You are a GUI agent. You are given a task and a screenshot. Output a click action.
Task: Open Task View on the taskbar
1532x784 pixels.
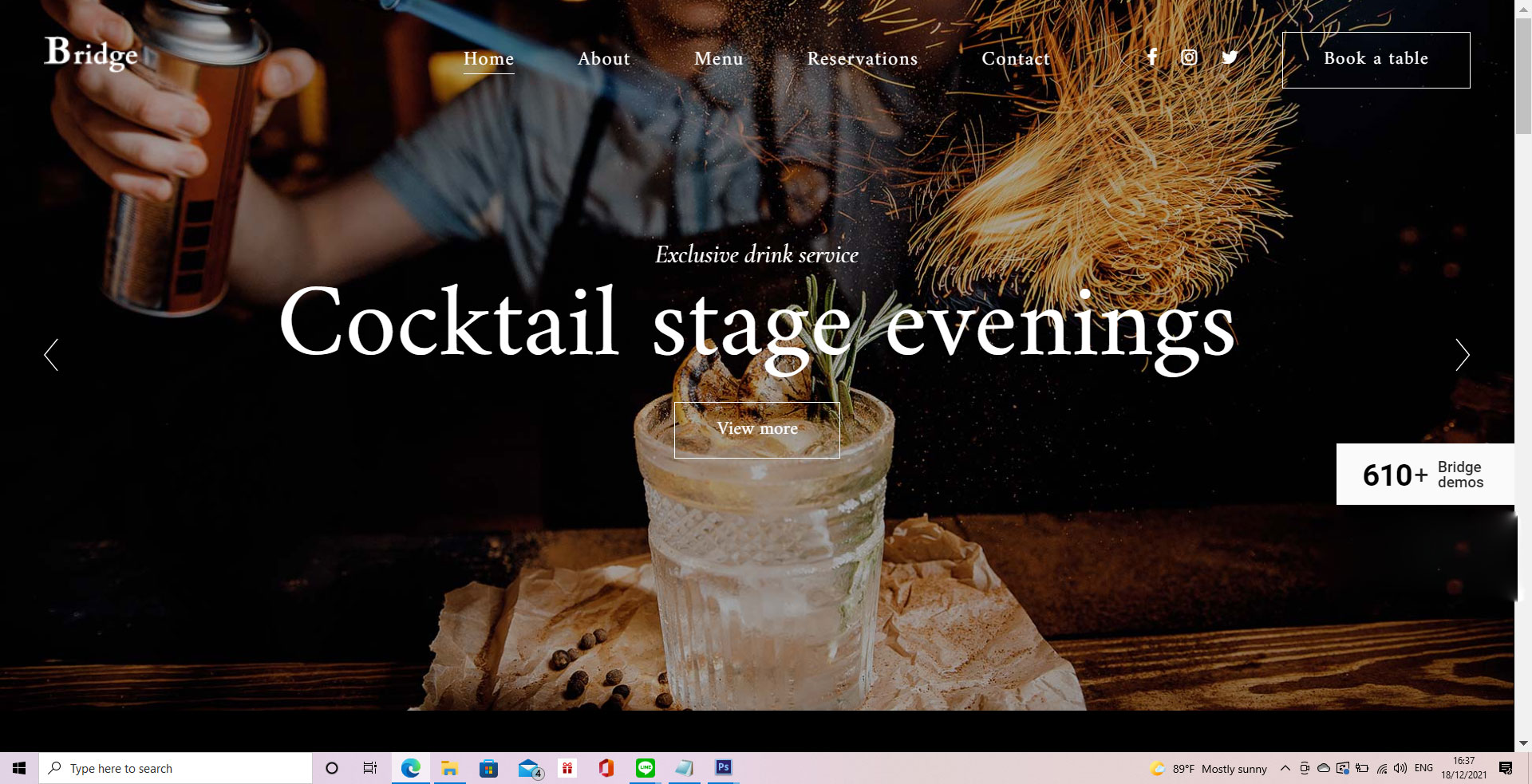click(x=370, y=768)
